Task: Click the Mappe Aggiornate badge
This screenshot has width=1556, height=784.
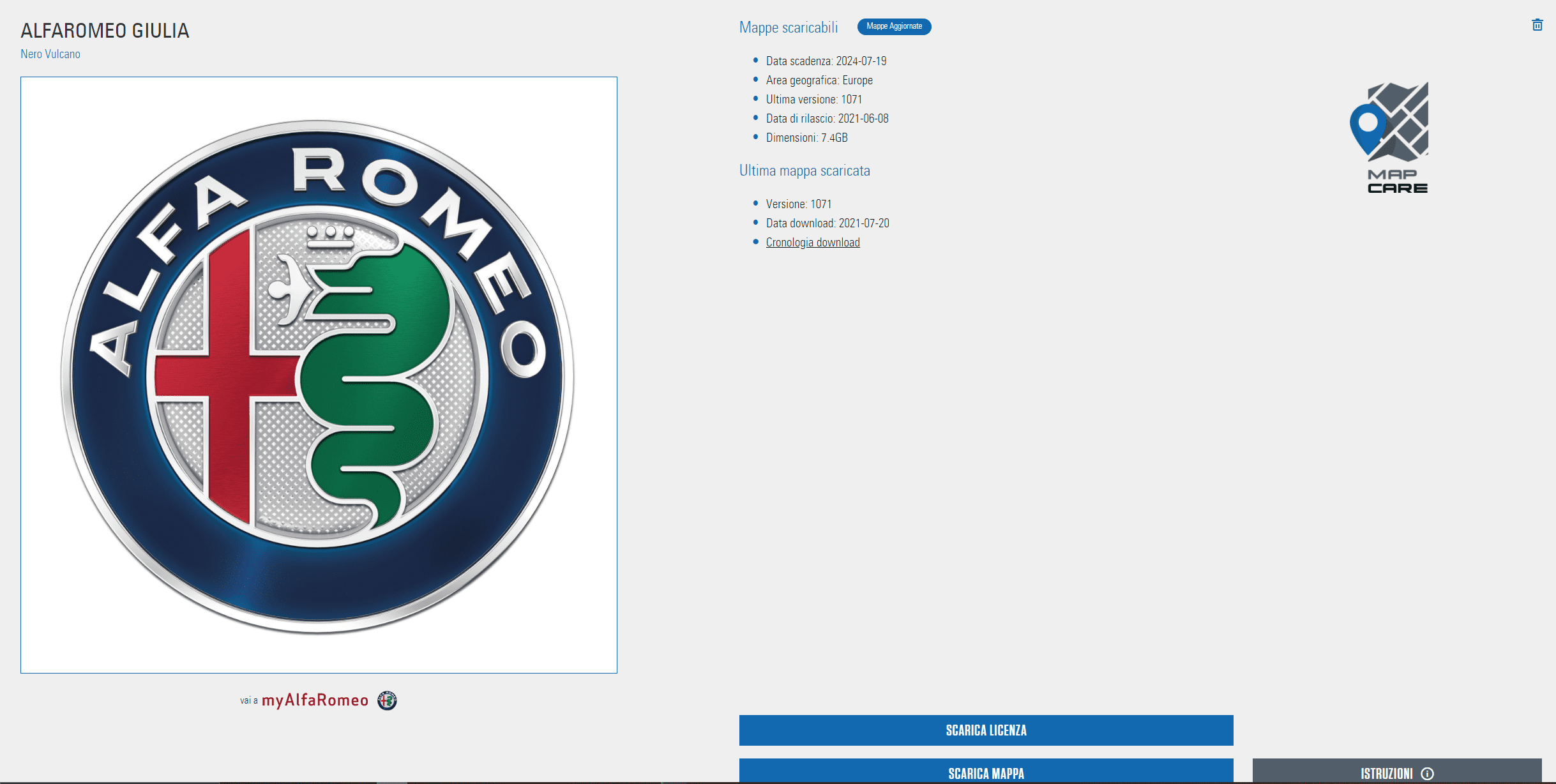Action: (x=894, y=26)
